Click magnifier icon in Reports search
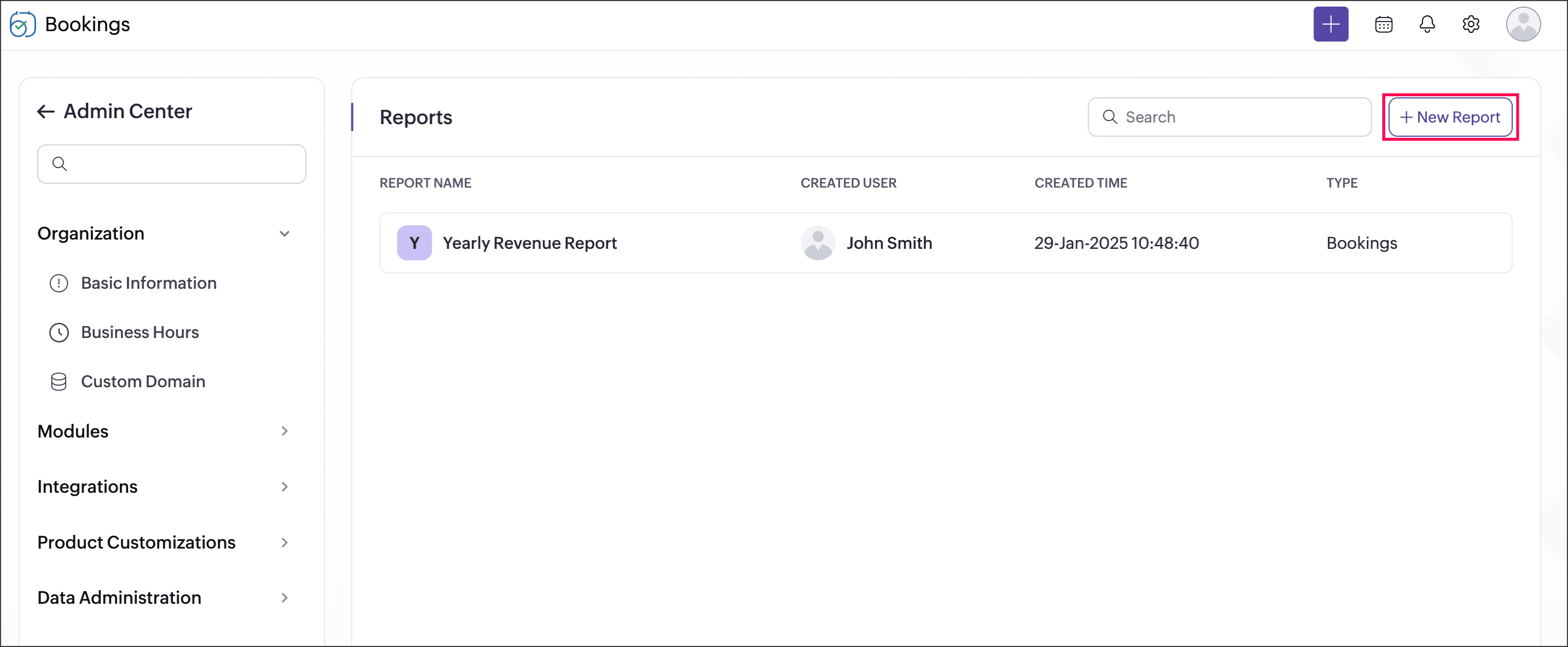 point(1110,116)
